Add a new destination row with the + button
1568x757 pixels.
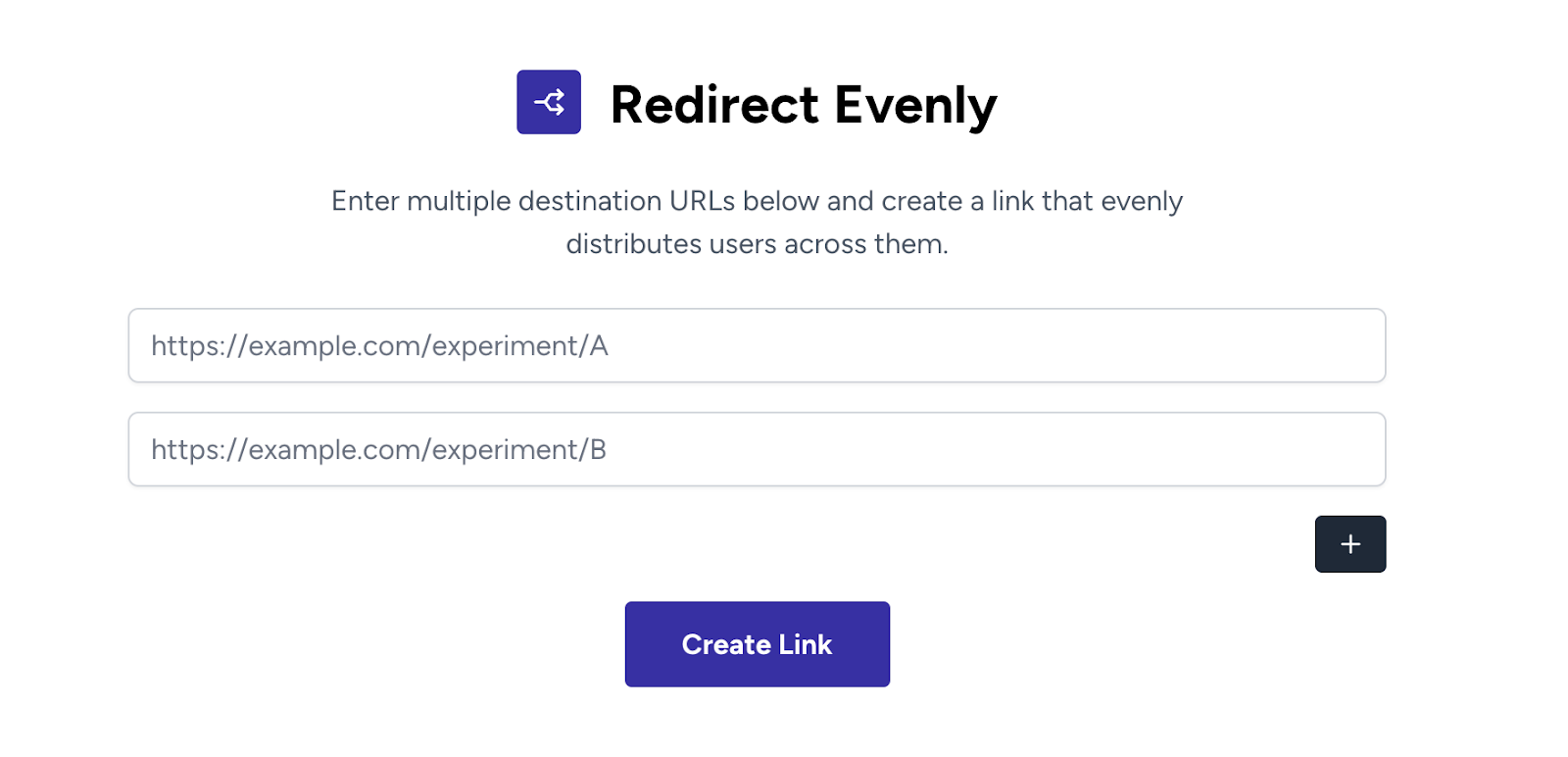coord(1350,543)
